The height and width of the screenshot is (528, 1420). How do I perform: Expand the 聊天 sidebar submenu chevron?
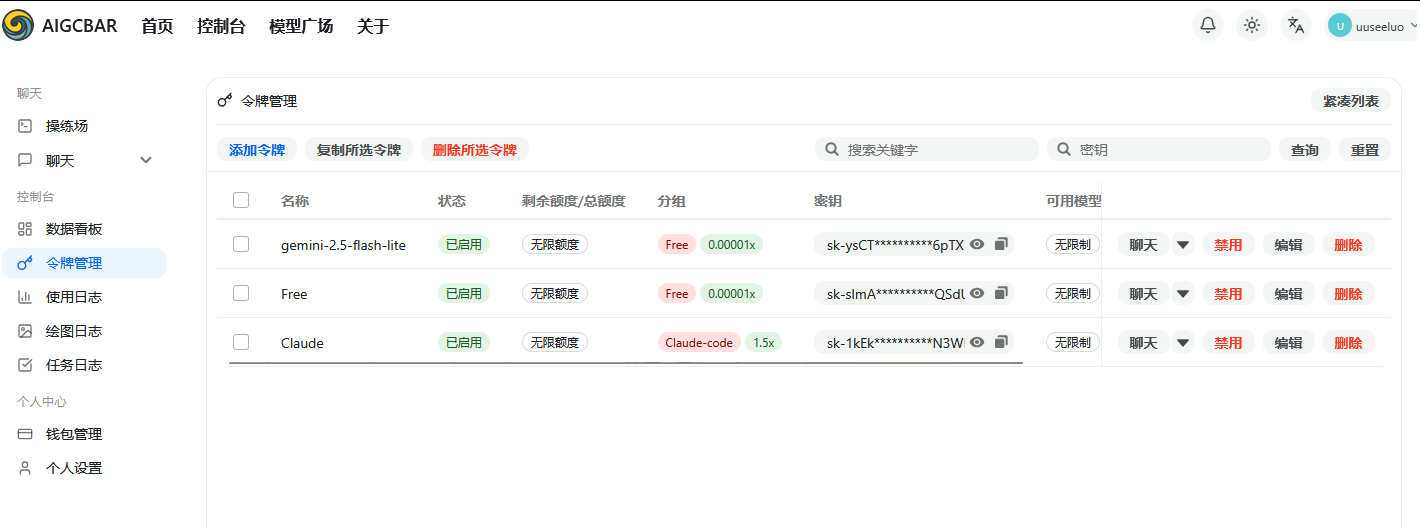[145, 160]
